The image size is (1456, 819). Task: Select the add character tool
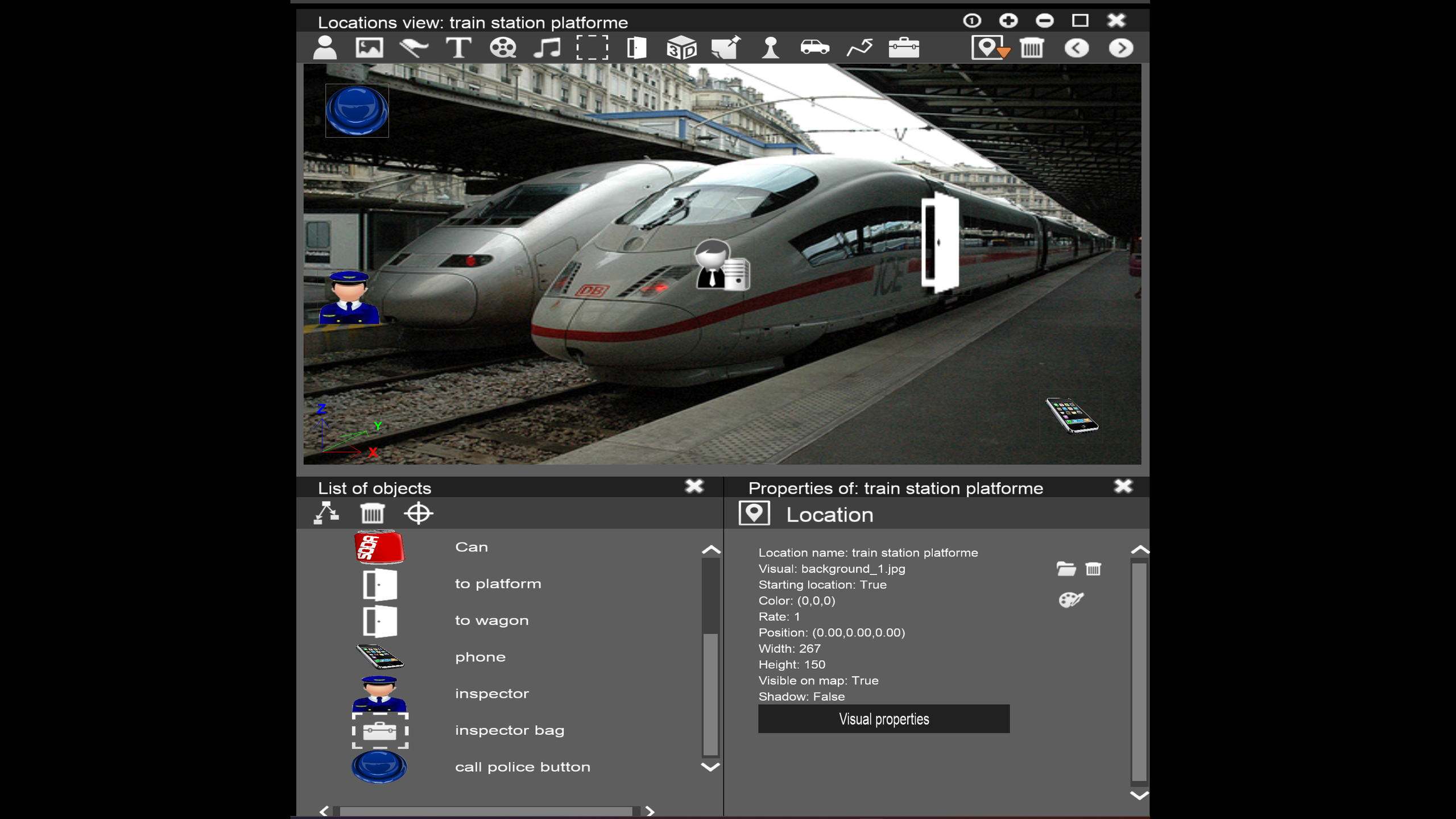(x=325, y=48)
